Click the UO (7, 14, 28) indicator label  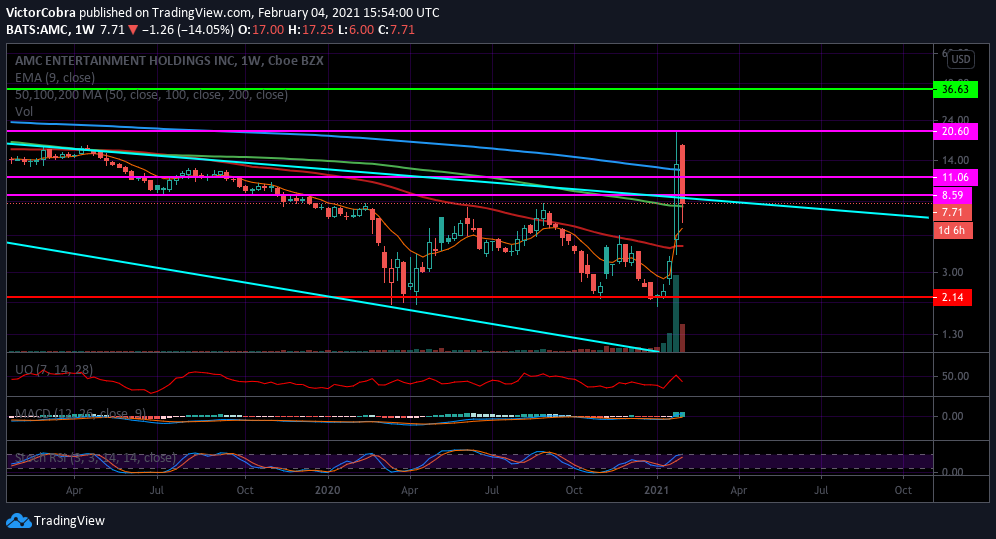tap(54, 369)
